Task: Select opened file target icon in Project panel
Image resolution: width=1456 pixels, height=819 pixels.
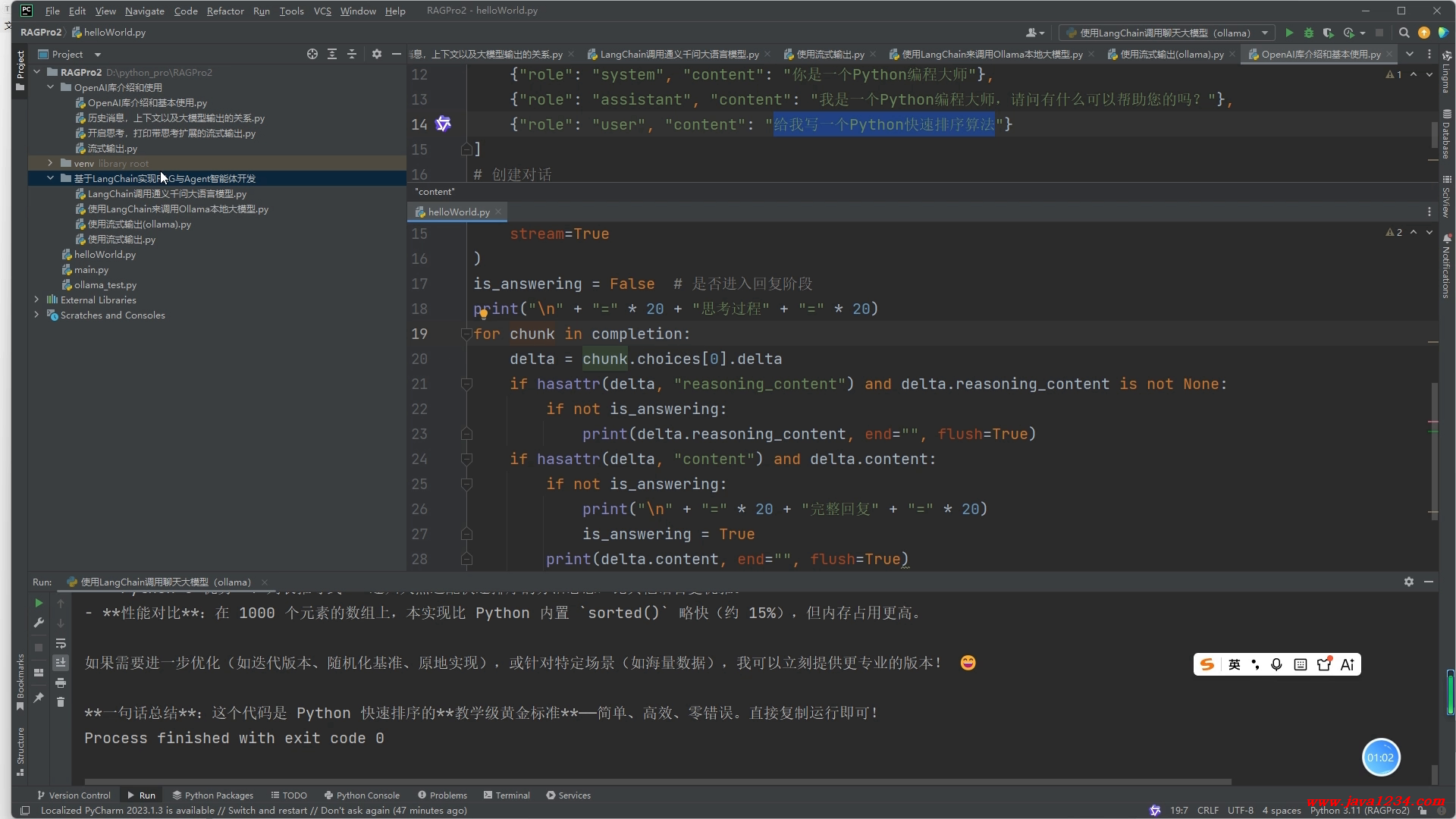Action: [x=312, y=54]
